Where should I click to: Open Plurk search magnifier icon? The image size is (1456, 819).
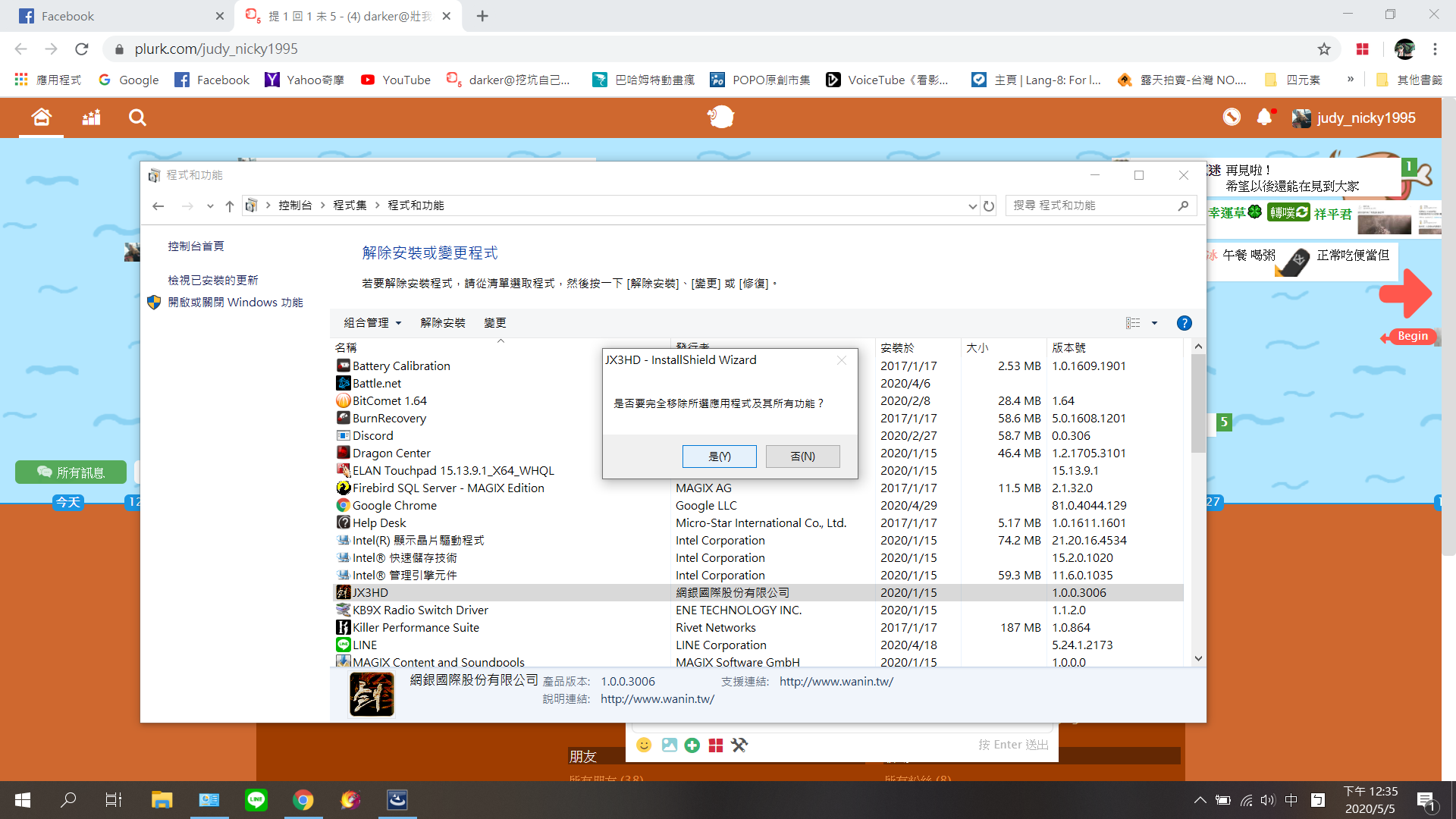[x=137, y=118]
